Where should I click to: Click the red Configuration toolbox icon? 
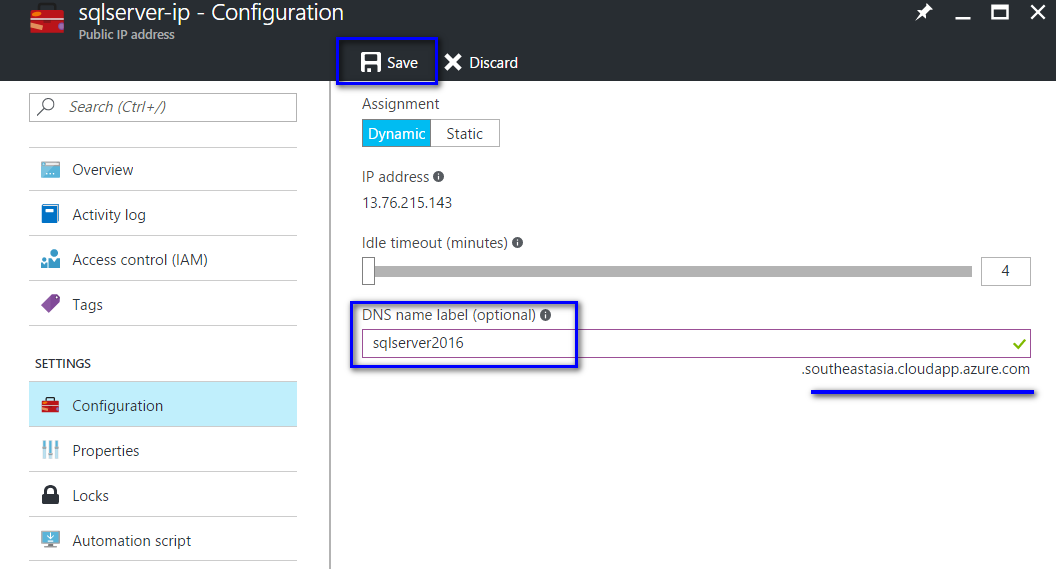coord(51,405)
